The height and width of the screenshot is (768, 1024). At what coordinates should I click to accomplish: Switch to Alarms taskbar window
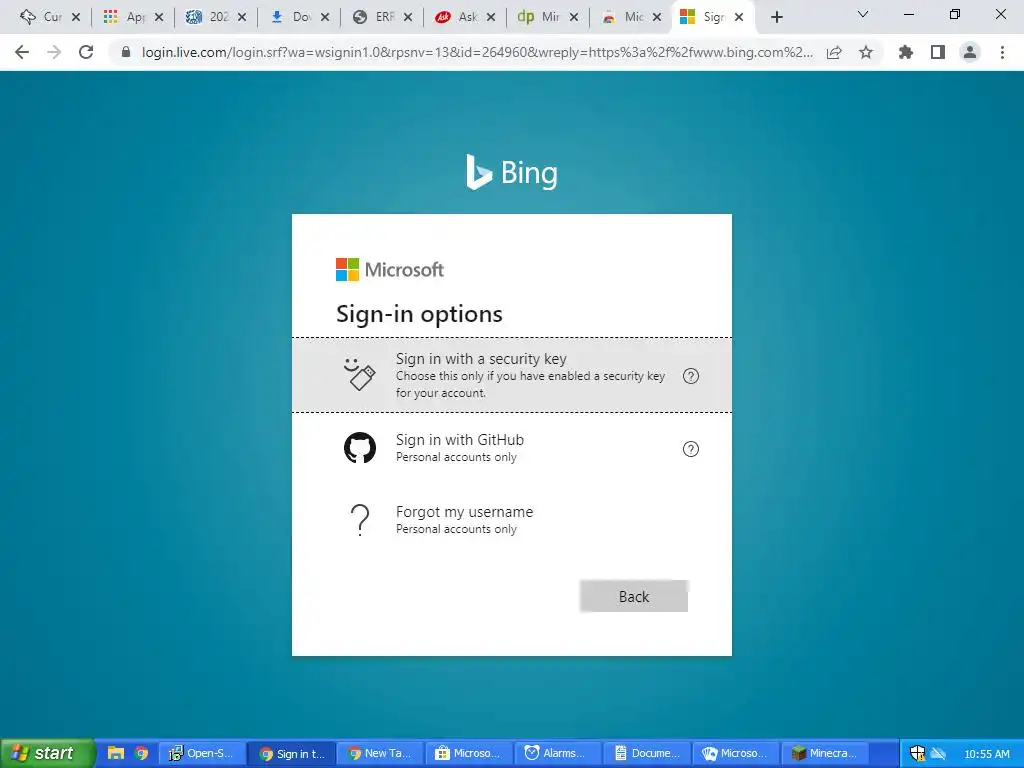(x=558, y=753)
